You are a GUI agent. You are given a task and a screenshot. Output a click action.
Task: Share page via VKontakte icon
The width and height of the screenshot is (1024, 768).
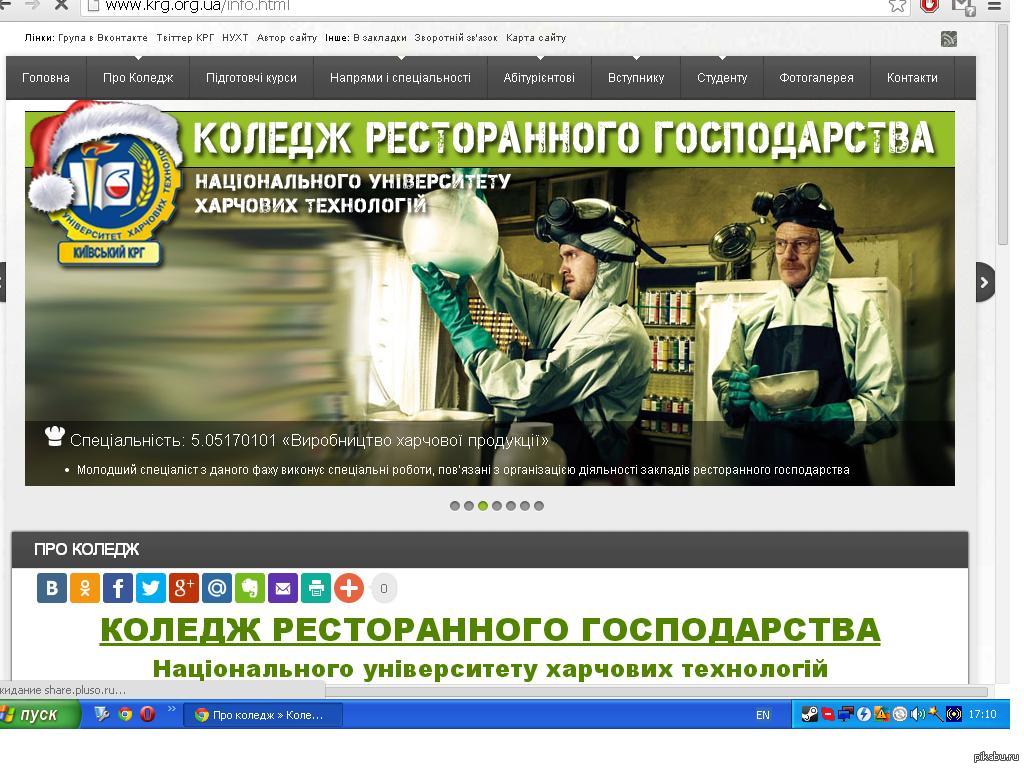point(52,588)
